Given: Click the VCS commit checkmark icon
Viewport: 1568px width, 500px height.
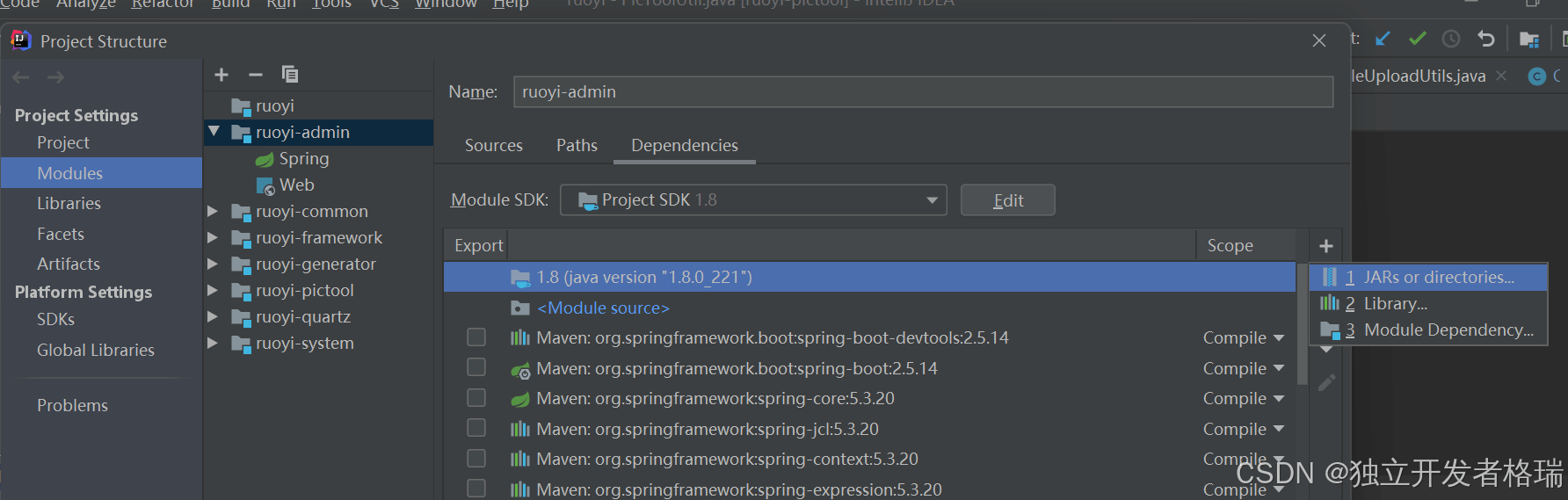Looking at the screenshot, I should (1417, 39).
